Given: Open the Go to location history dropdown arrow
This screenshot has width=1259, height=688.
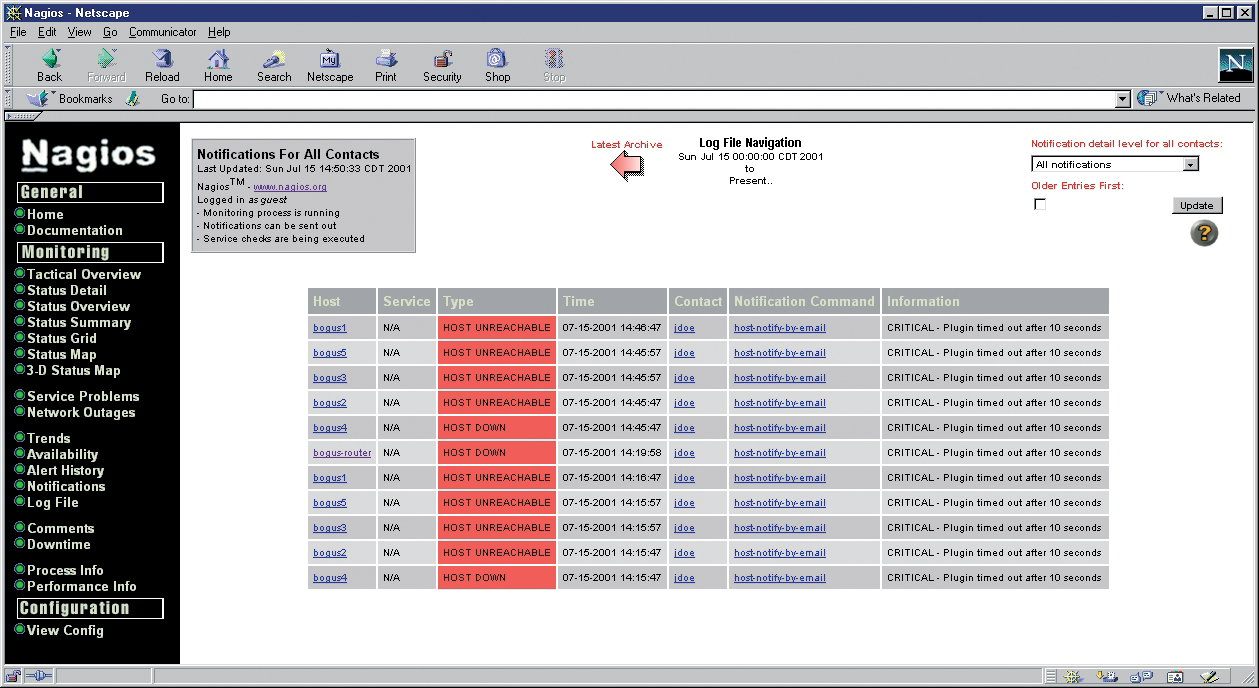Looking at the screenshot, I should coord(1122,99).
